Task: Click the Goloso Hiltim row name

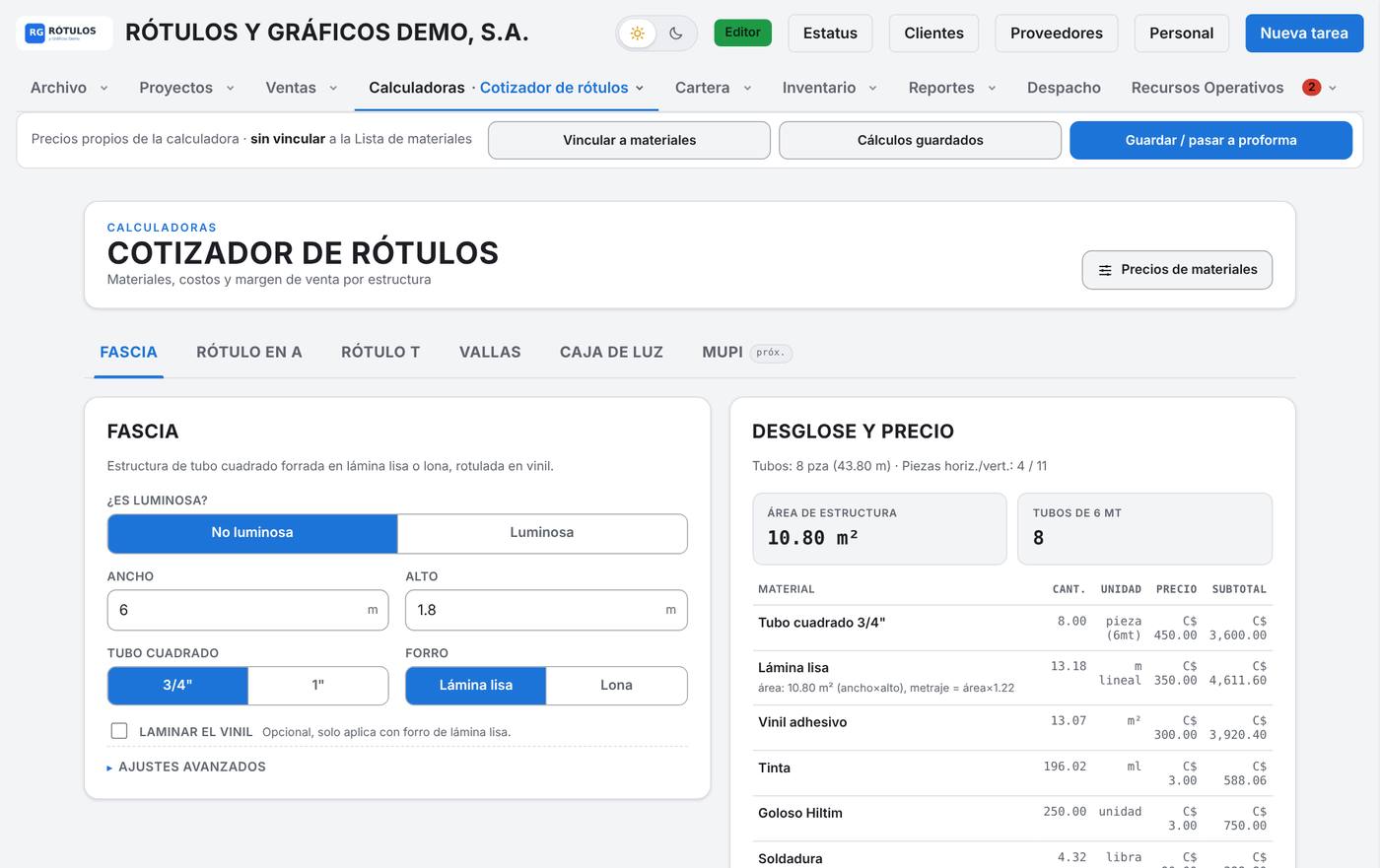Action: [800, 813]
